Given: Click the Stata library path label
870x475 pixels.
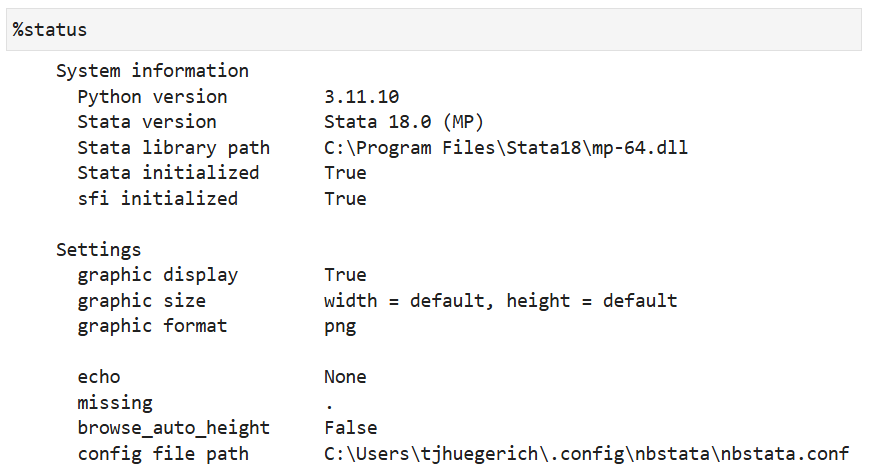Looking at the screenshot, I should (x=174, y=148).
